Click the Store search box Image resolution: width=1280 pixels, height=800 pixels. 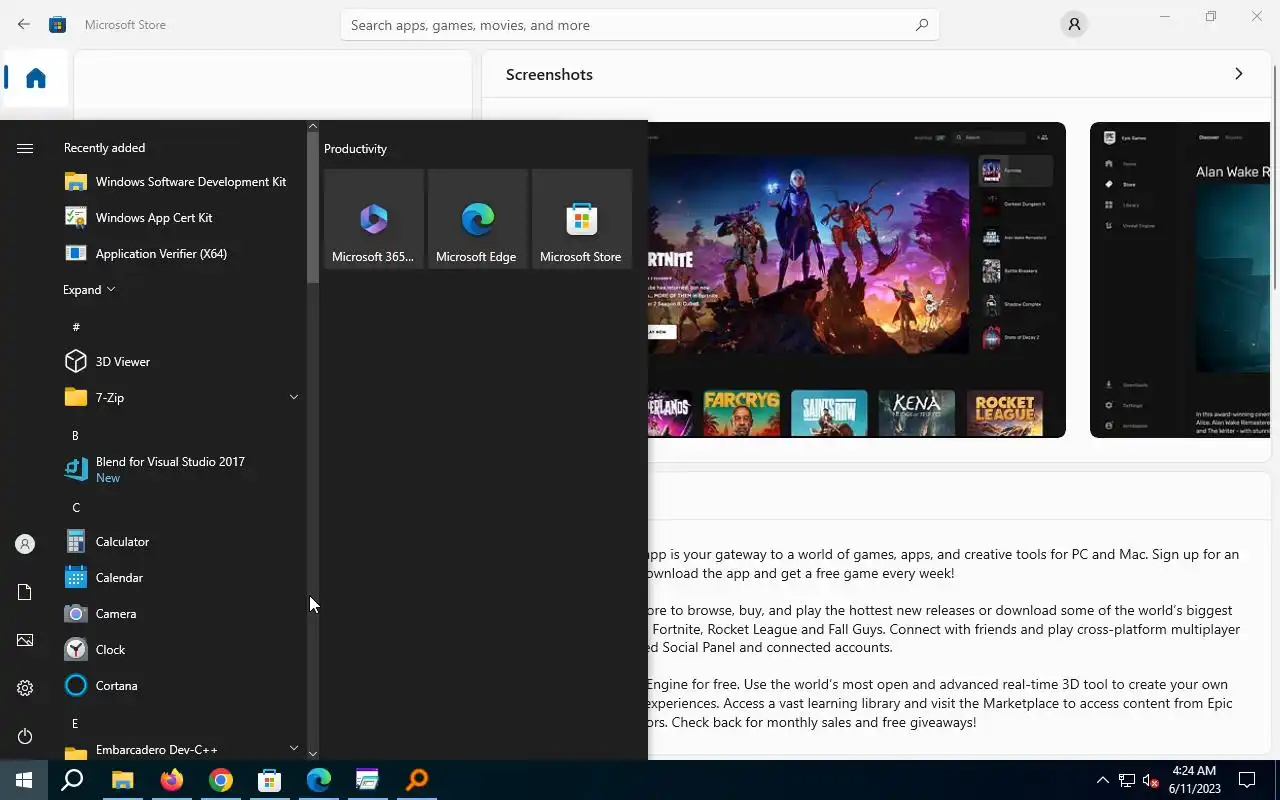(x=640, y=25)
